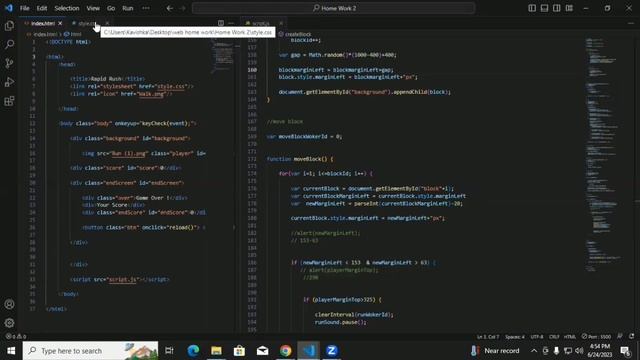Show hidden system tray icons
The height and width of the screenshot is (360, 640).
[534, 351]
